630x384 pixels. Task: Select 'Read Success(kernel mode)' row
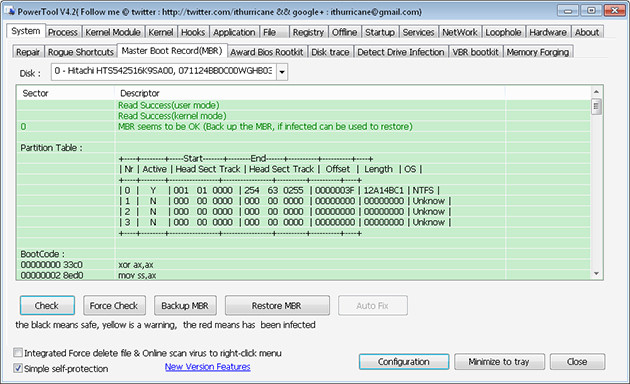click(303, 116)
